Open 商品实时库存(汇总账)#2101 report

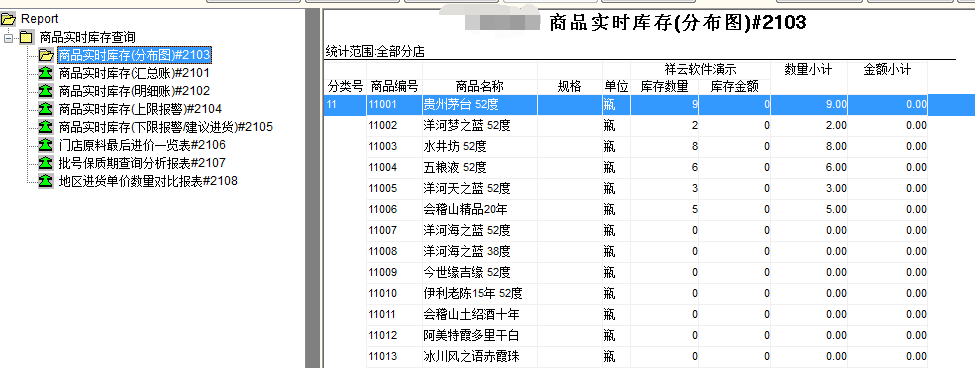(x=134, y=73)
